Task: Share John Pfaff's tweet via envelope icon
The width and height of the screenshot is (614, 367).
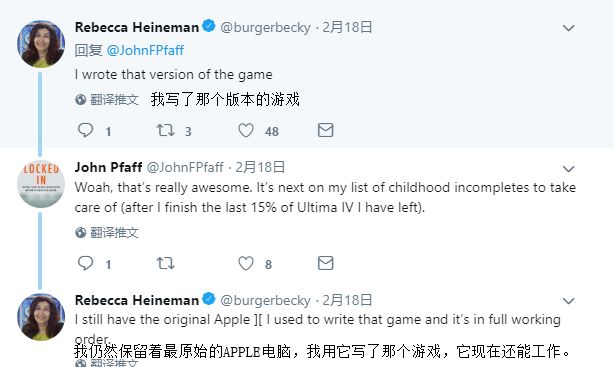Action: click(x=325, y=263)
